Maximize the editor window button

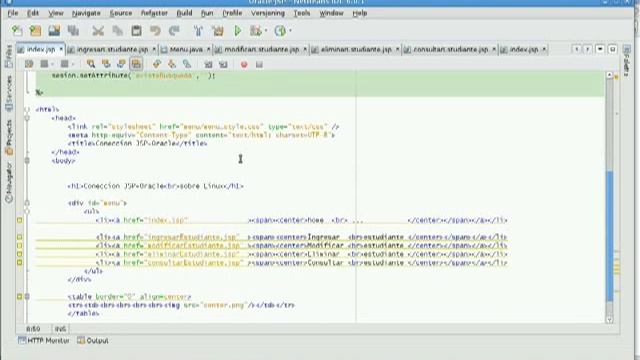613,49
